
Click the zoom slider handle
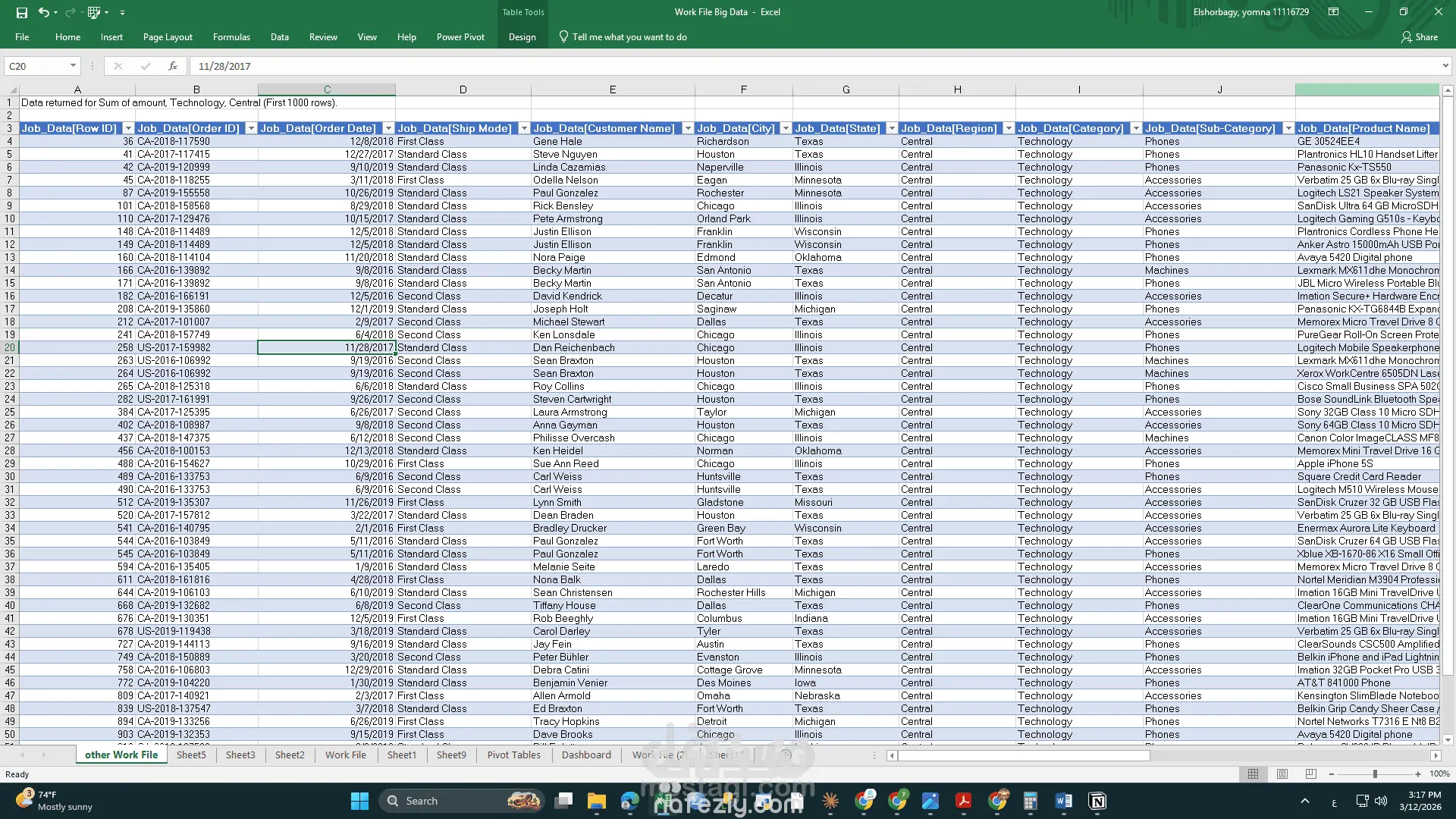(1375, 774)
